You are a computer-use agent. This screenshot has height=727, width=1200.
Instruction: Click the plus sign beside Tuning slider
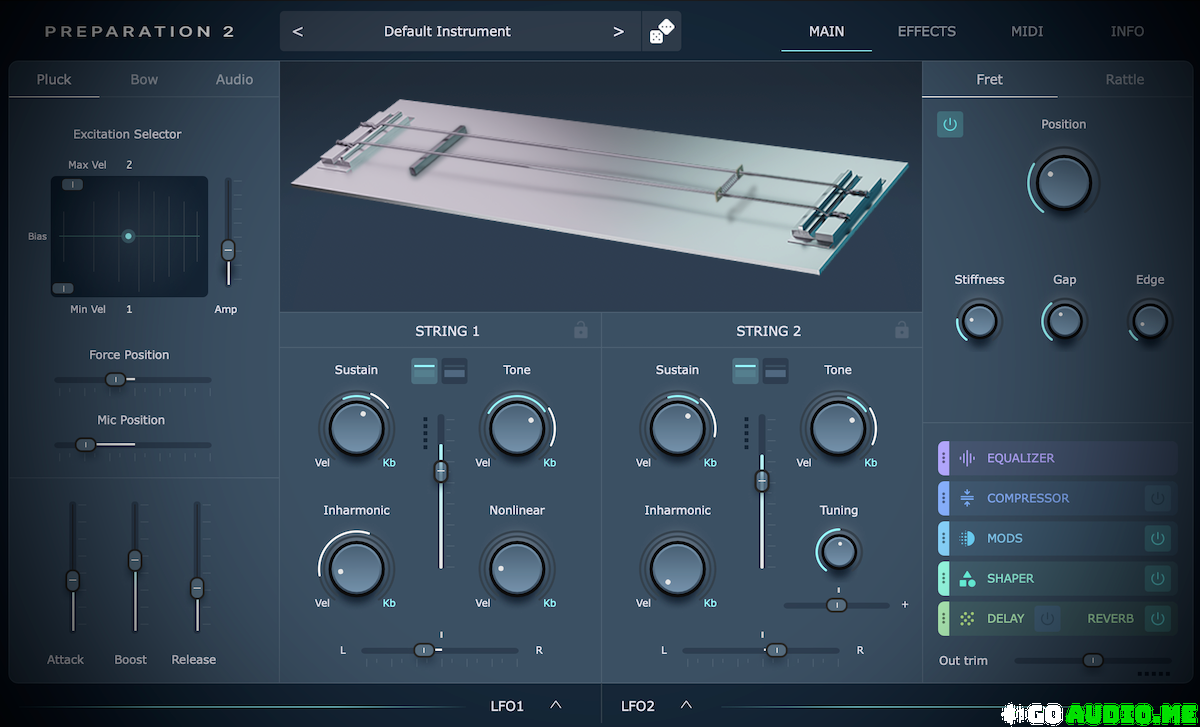click(x=905, y=604)
